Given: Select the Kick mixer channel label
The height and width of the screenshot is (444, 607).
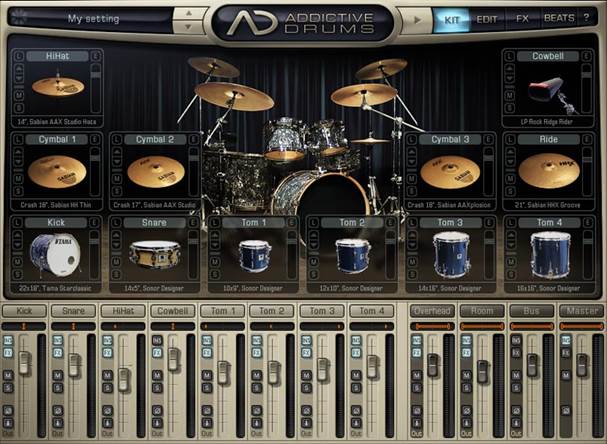Looking at the screenshot, I should coord(24,311).
